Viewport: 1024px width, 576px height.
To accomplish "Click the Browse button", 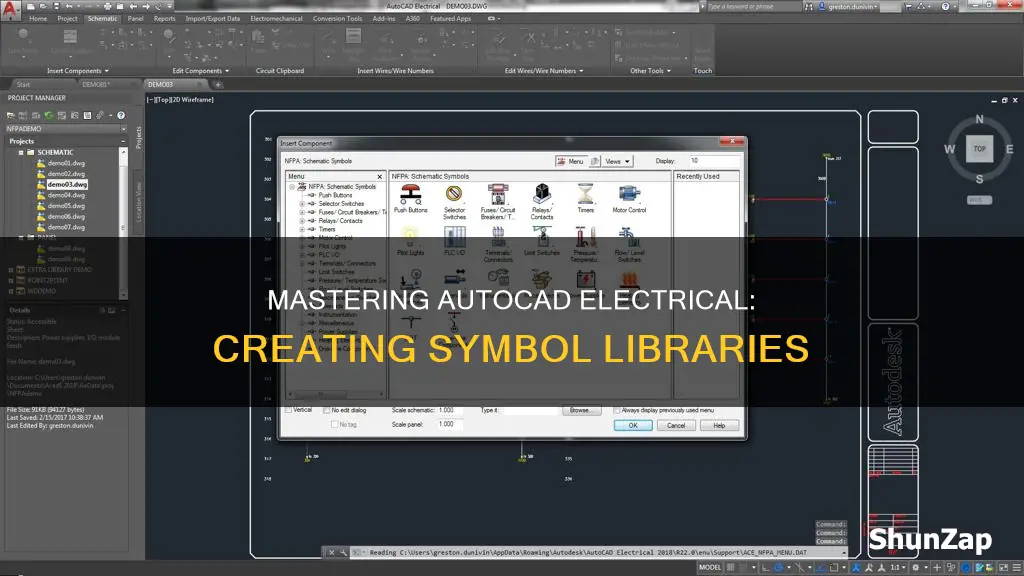I will tap(581, 410).
